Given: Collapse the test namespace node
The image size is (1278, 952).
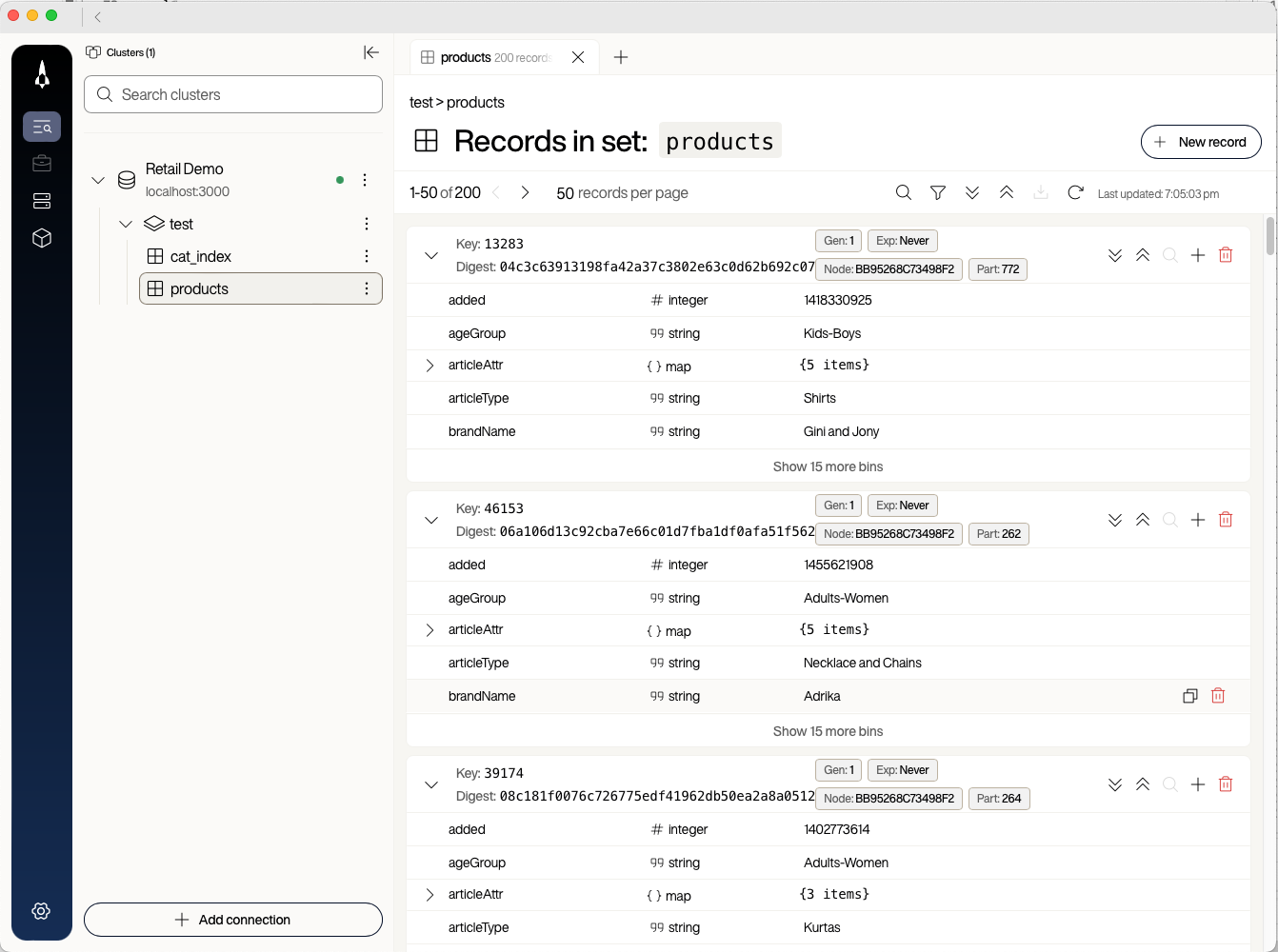Looking at the screenshot, I should click(126, 224).
